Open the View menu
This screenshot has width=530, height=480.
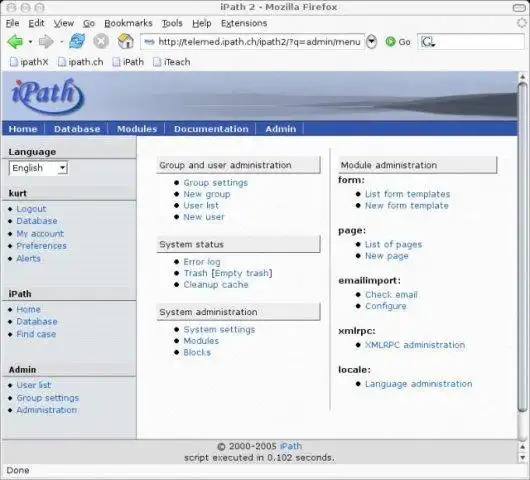64,23
